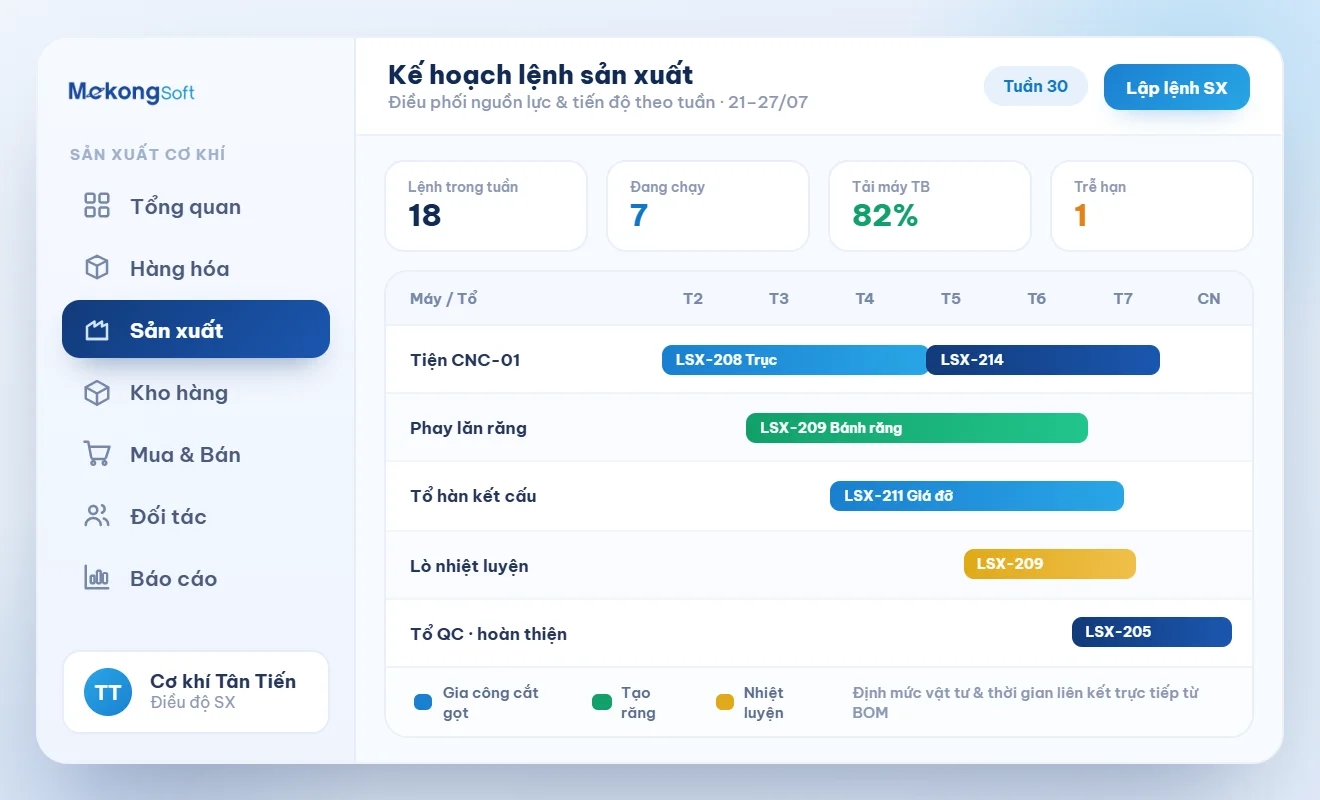Click the Phay lăn răng row label
The width and height of the screenshot is (1320, 800).
coord(468,428)
